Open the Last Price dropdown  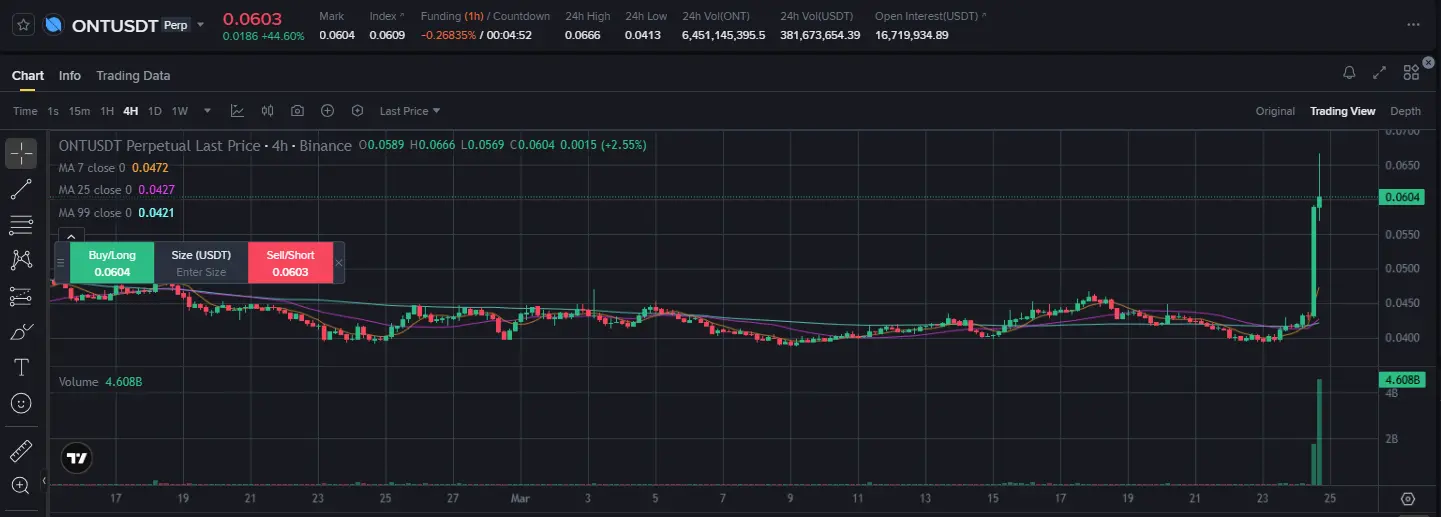(410, 111)
